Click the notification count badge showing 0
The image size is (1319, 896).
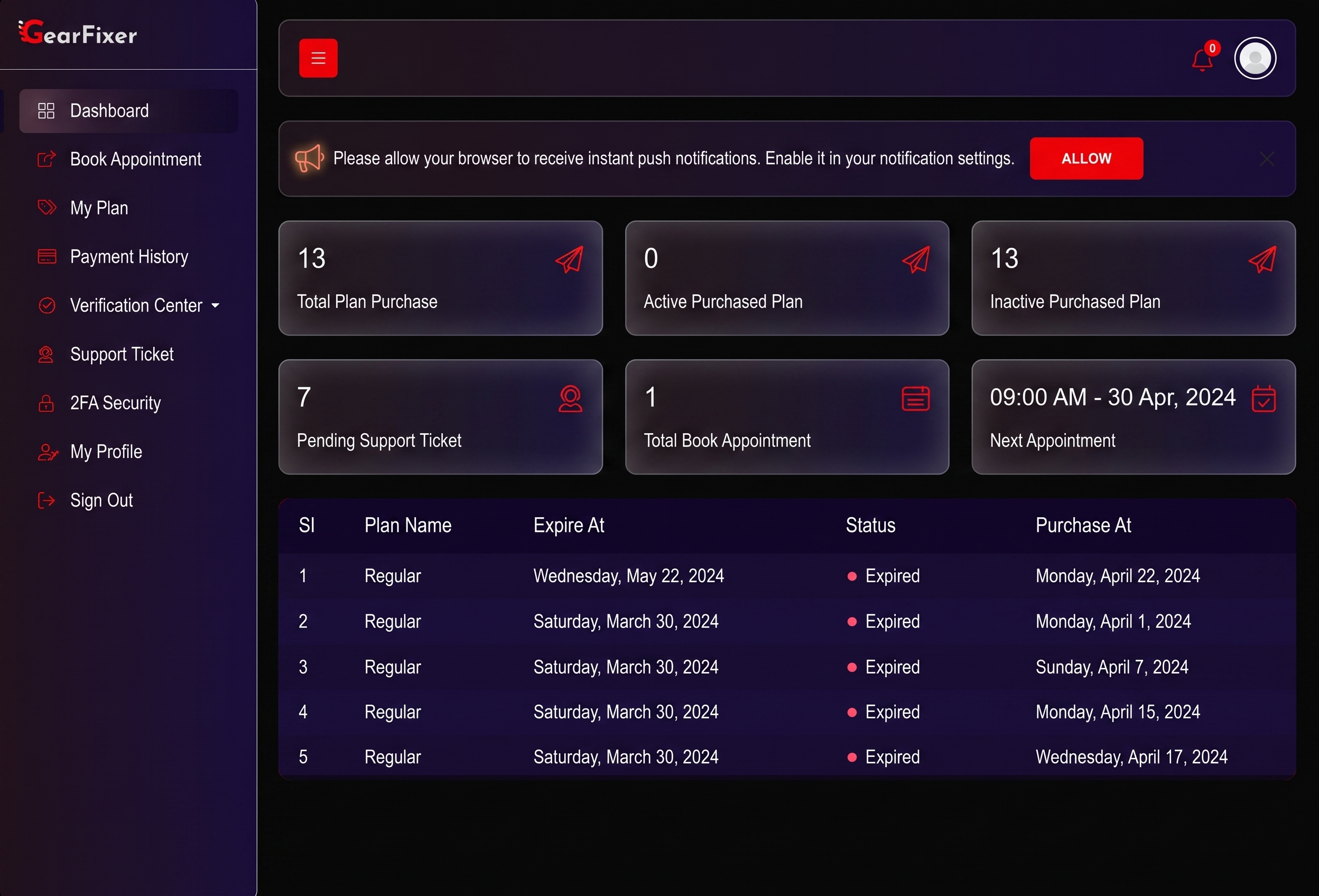(x=1212, y=48)
